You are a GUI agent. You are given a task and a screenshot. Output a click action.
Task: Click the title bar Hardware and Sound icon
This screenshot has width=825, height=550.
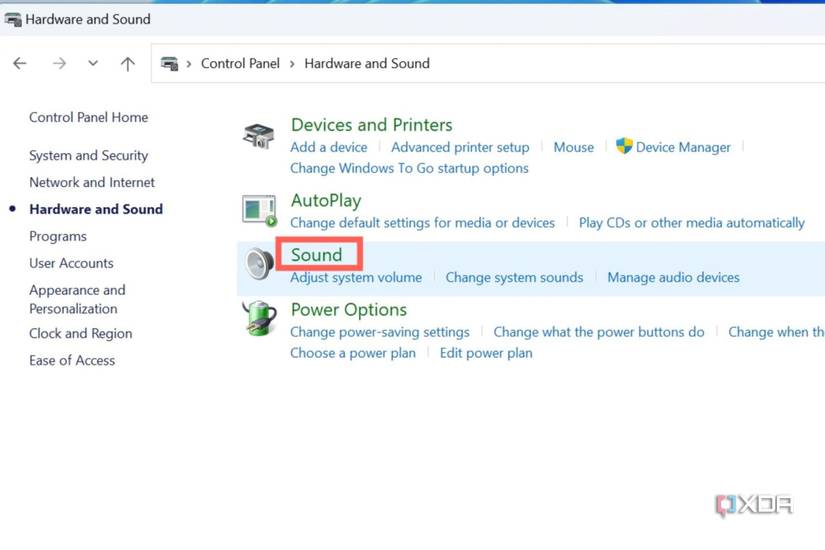13,19
